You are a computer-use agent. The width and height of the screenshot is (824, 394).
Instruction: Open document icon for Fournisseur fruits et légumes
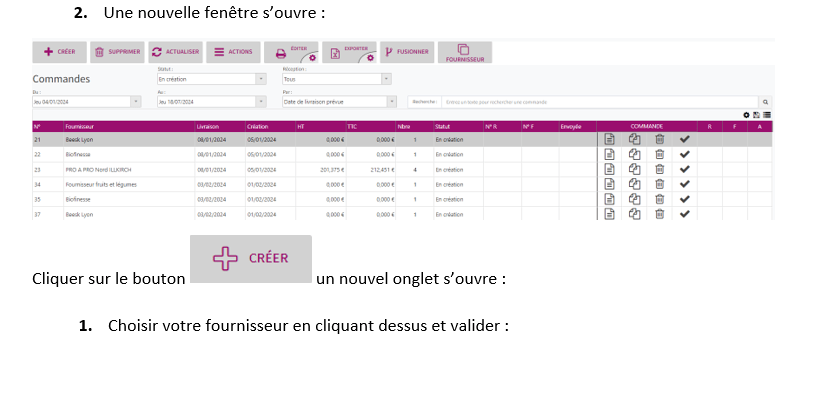tap(609, 184)
